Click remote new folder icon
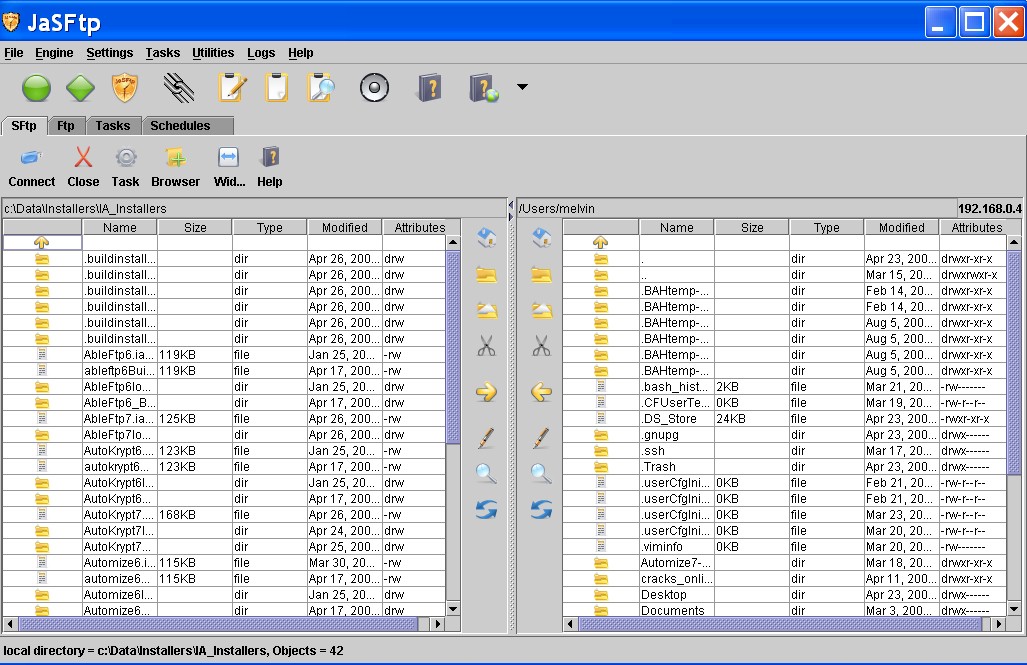This screenshot has height=665, width=1027. click(x=541, y=274)
